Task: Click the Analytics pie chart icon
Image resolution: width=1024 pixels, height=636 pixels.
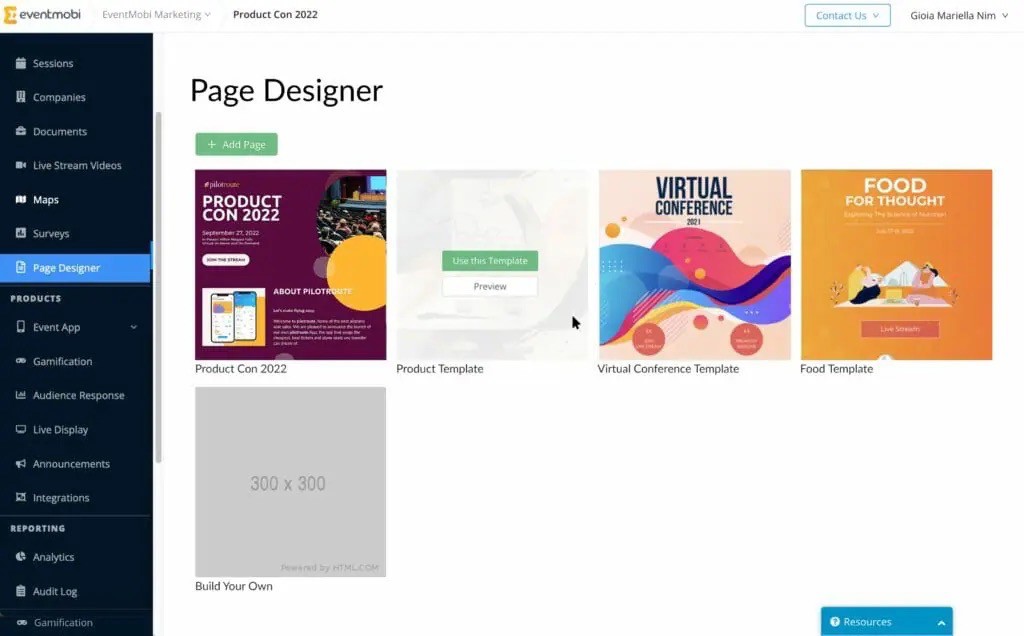Action: pos(21,557)
